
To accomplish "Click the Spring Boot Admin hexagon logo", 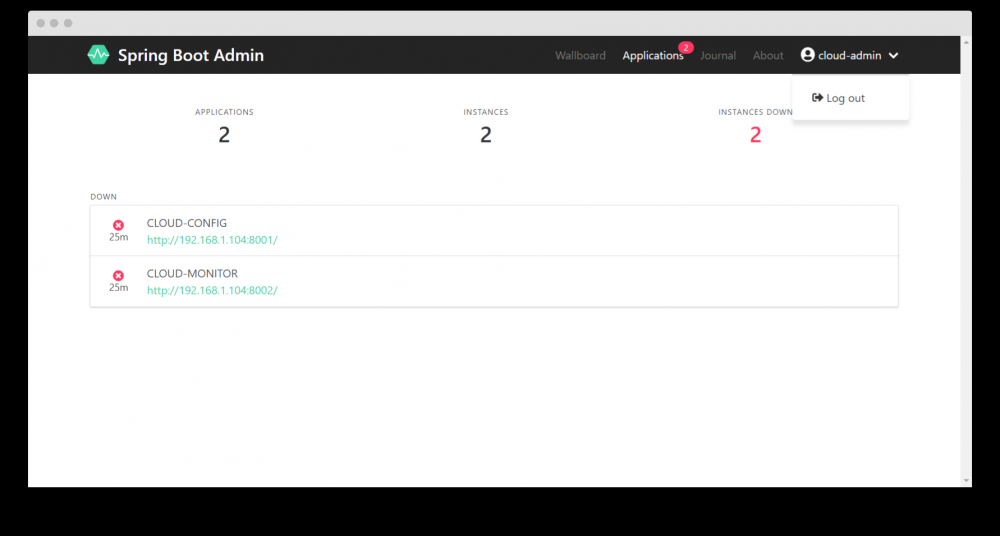I will click(x=98, y=55).
